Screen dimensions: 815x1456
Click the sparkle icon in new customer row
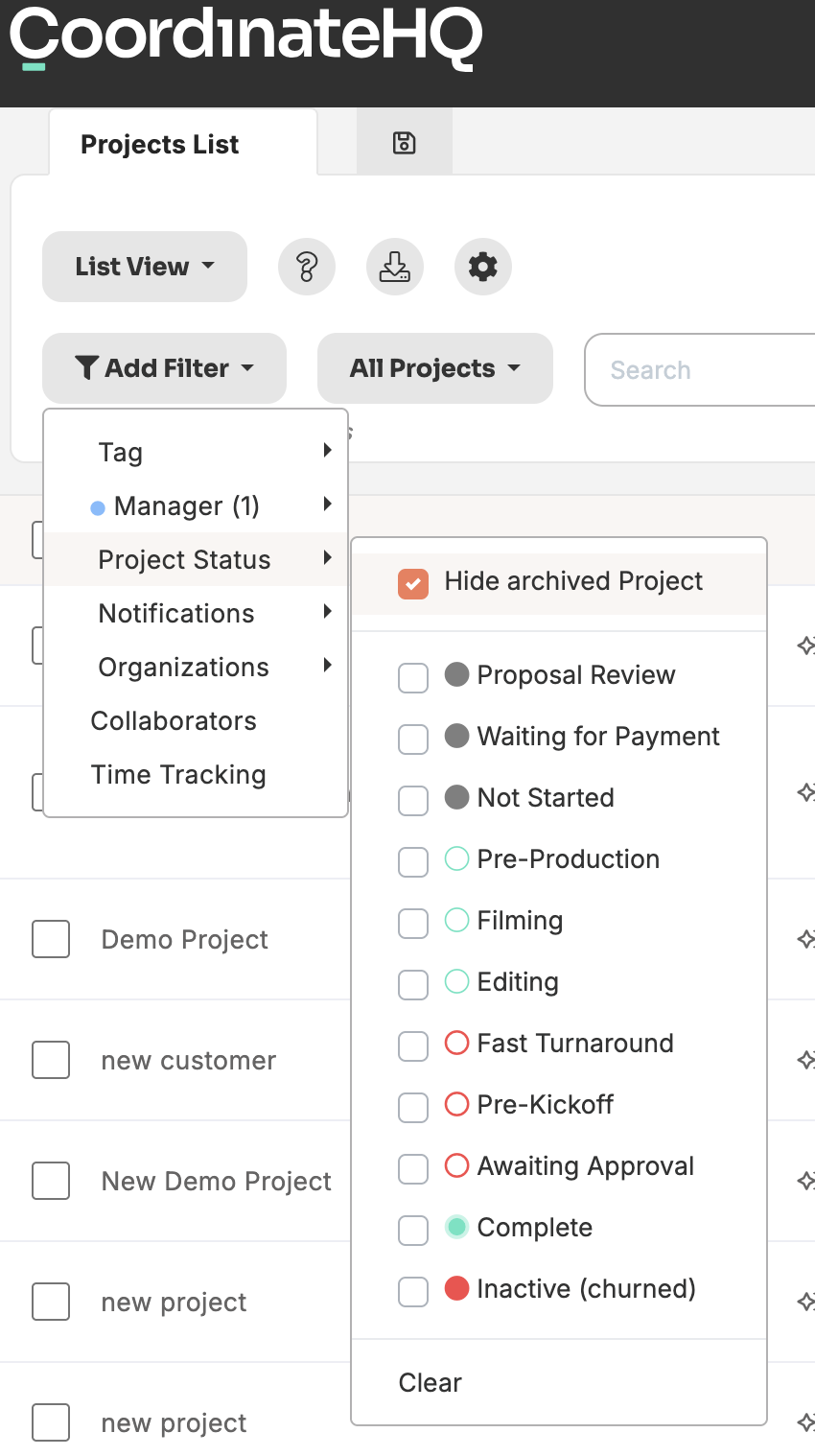click(x=806, y=1060)
